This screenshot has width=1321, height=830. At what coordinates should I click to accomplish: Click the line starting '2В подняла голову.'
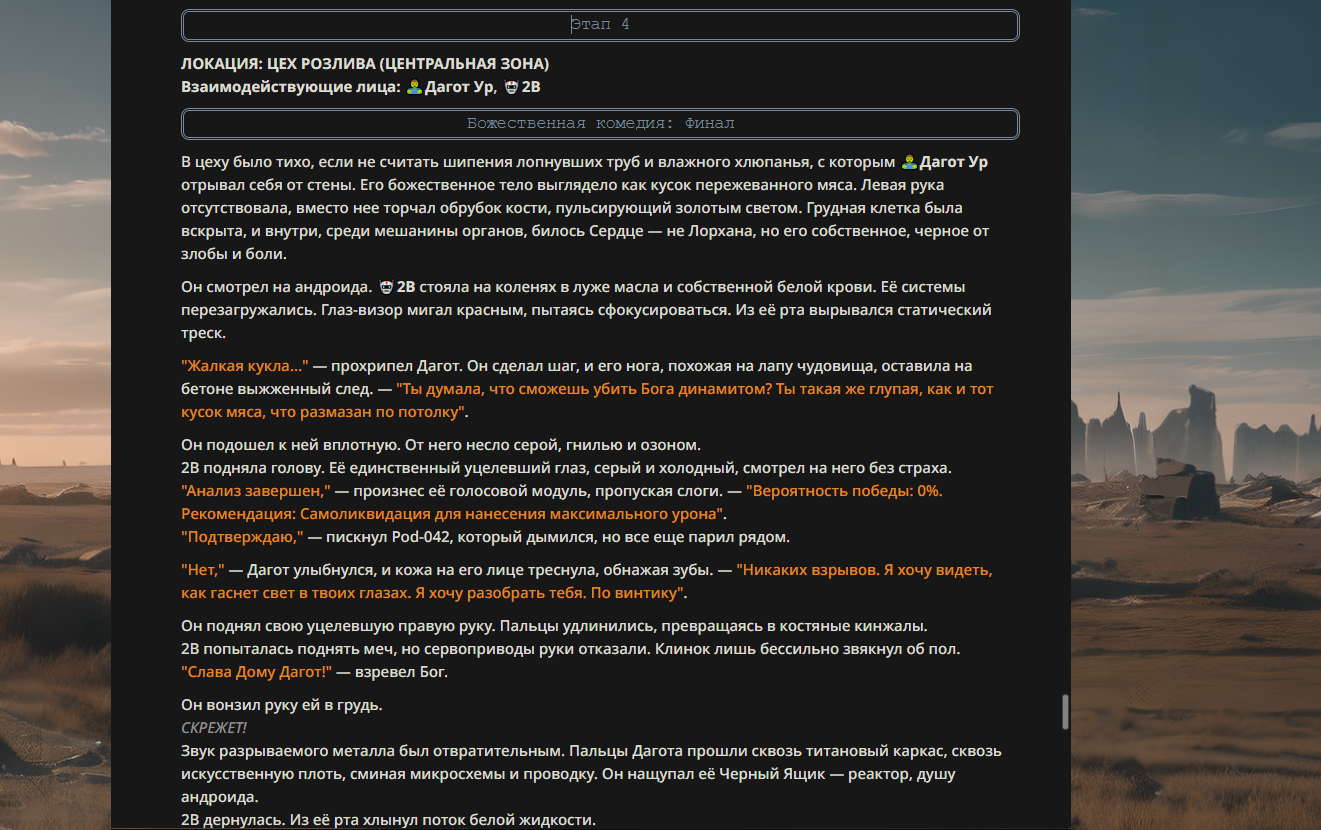pyautogui.click(x=566, y=468)
